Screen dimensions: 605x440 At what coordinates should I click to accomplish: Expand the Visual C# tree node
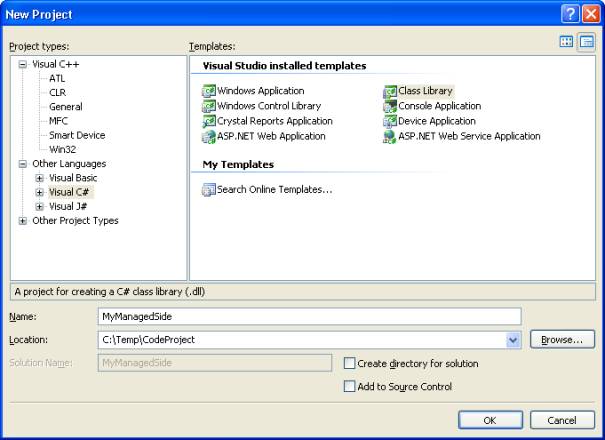[39, 192]
